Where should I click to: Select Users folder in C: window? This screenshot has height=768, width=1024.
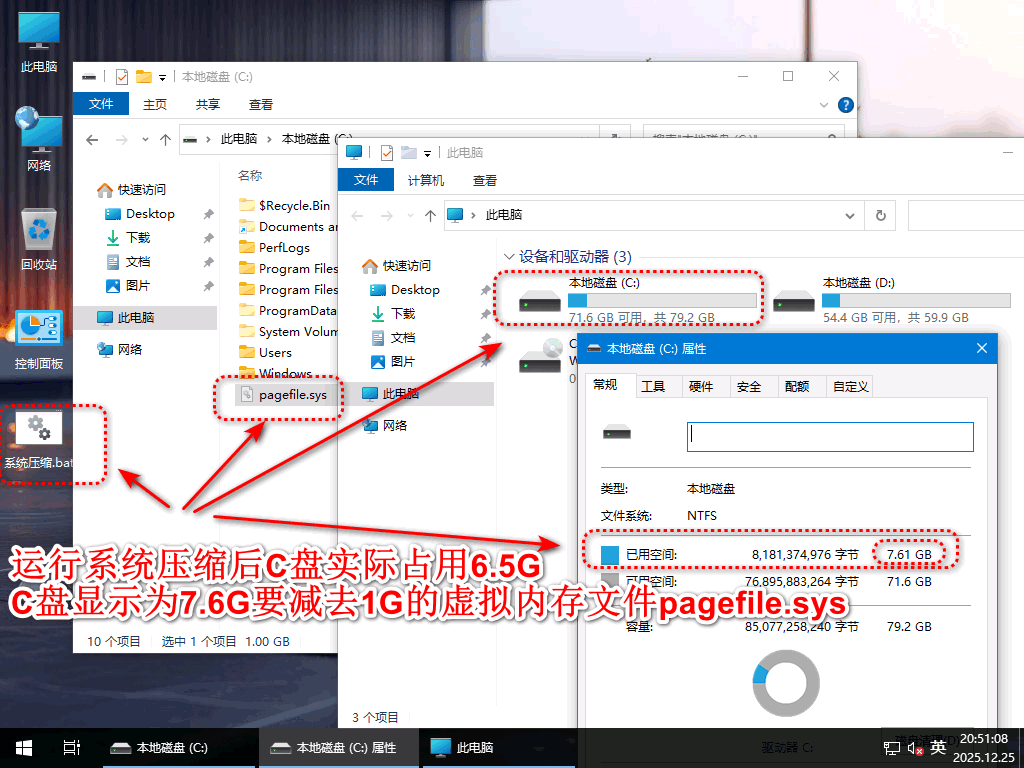265,353
